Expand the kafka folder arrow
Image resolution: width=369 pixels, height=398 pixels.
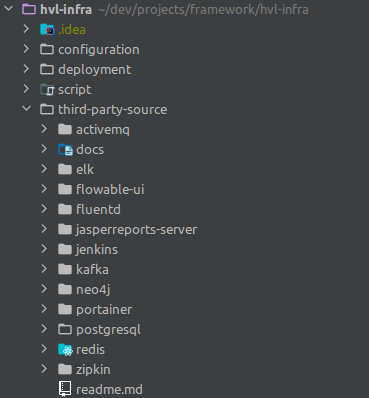point(44,269)
